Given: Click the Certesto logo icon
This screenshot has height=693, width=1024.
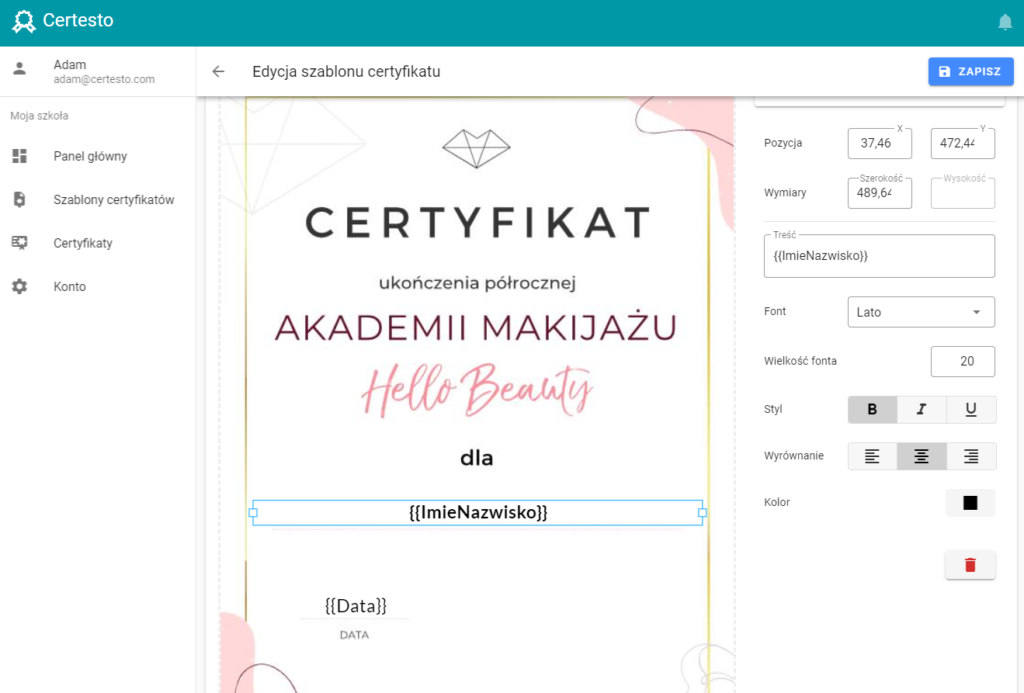Looking at the screenshot, I should pyautogui.click(x=24, y=21).
